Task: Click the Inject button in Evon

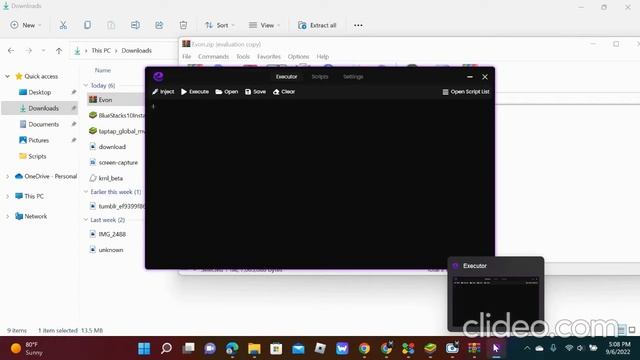Action: (x=163, y=92)
